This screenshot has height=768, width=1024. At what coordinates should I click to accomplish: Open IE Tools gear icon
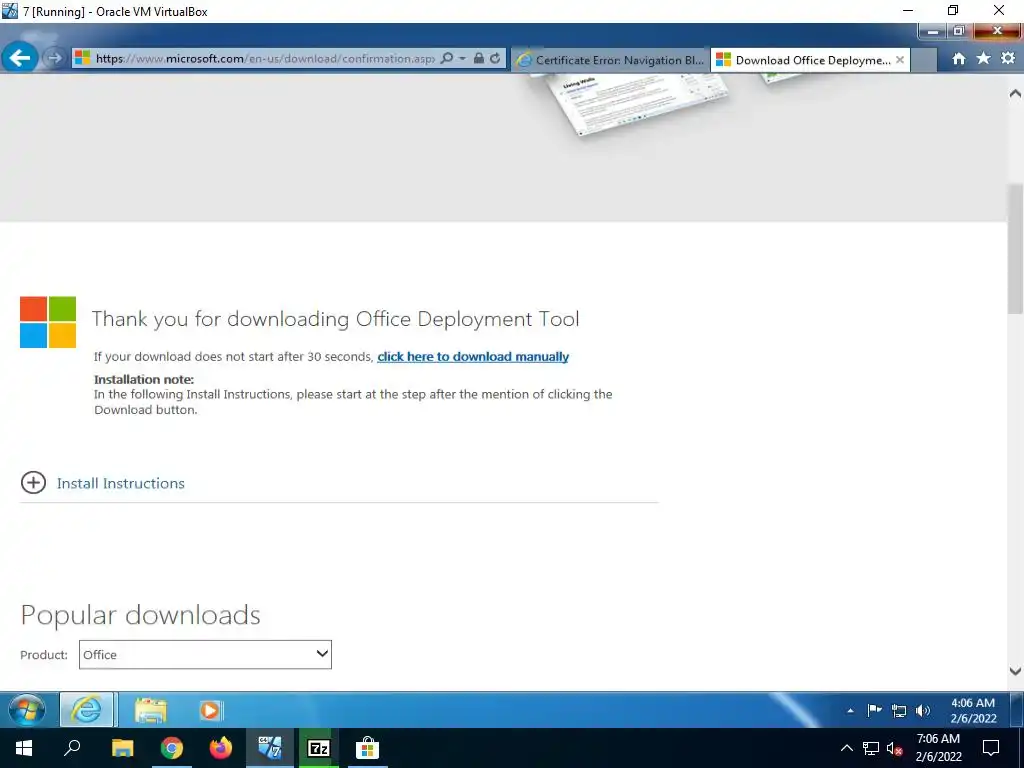pos(1008,59)
